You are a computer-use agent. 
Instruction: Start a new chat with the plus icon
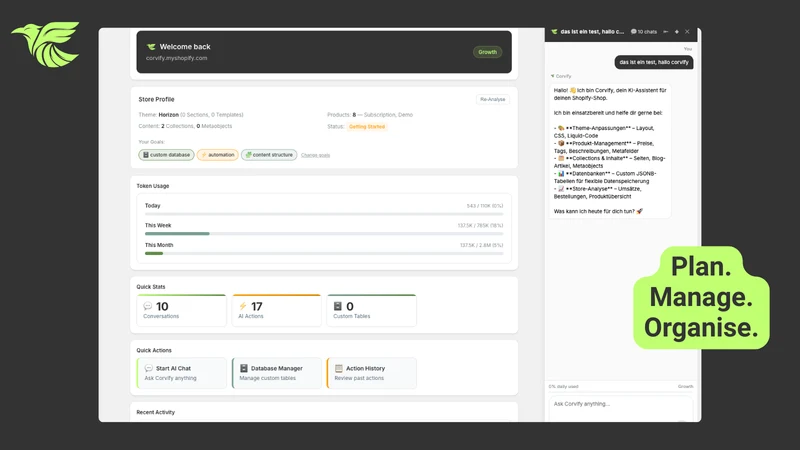(677, 32)
